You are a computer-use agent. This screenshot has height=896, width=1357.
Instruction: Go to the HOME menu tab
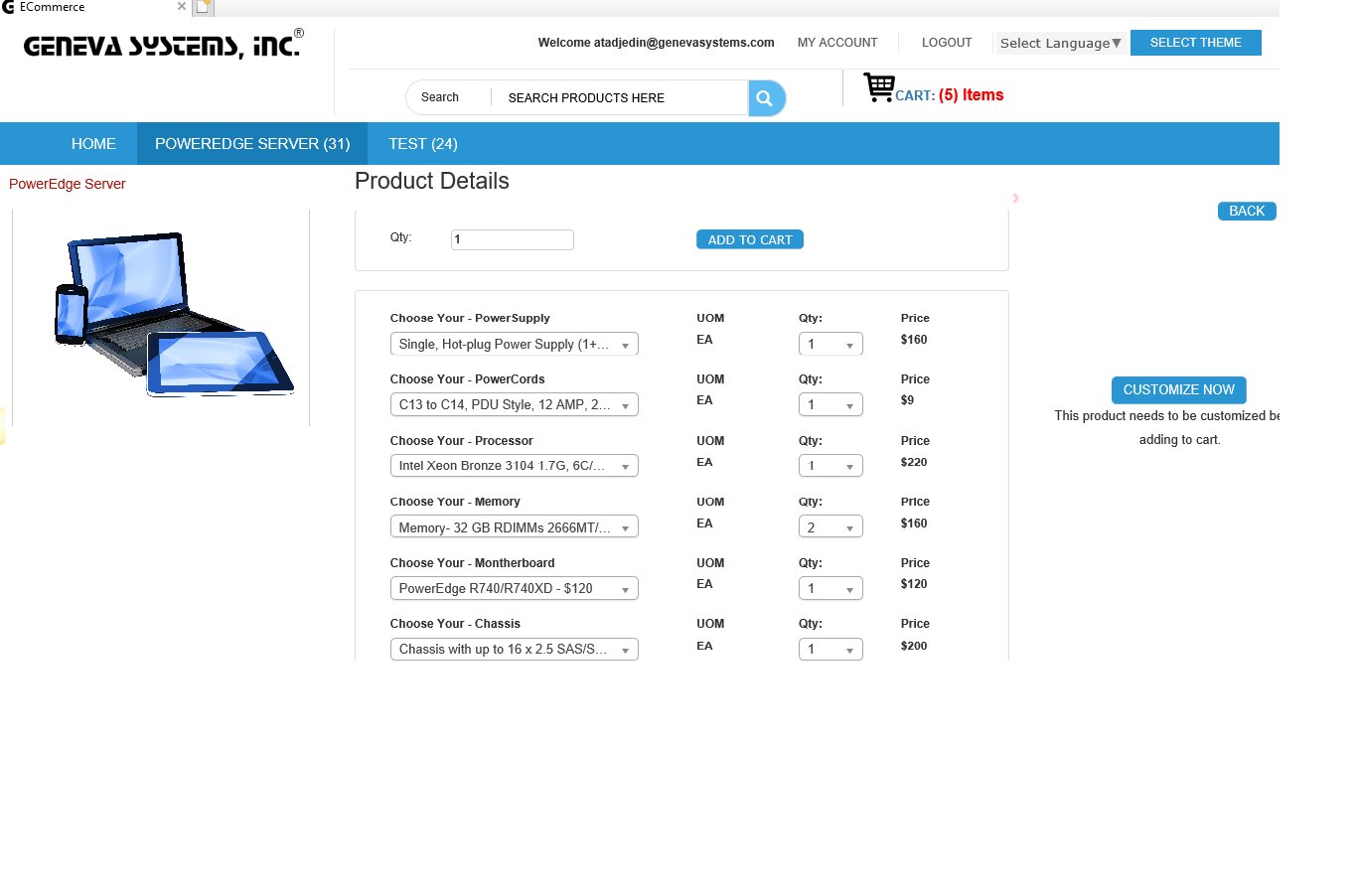tap(93, 144)
